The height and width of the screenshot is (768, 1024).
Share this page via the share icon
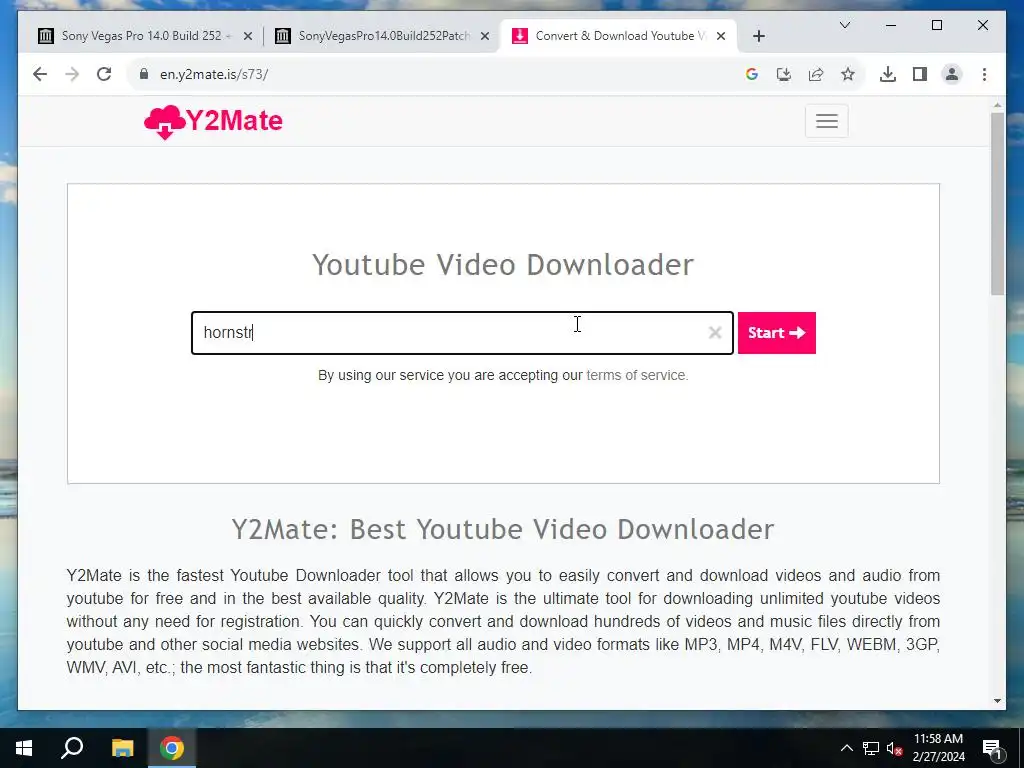point(816,74)
